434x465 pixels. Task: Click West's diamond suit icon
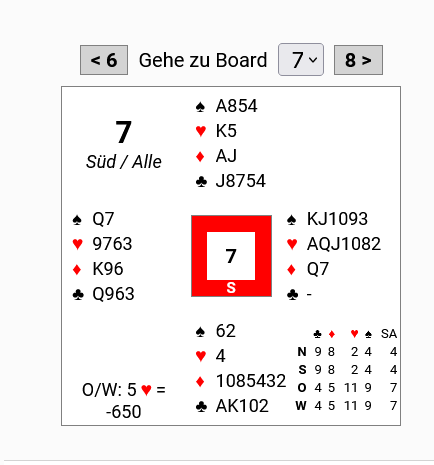tap(77, 269)
